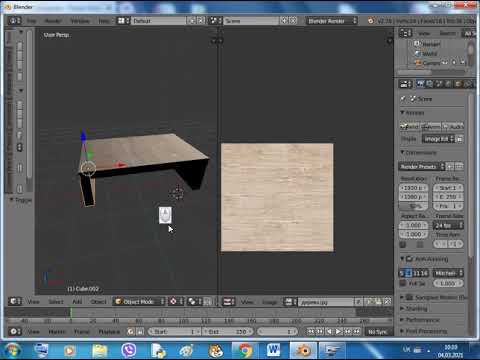Open the render Display mode dropdown

439,139
